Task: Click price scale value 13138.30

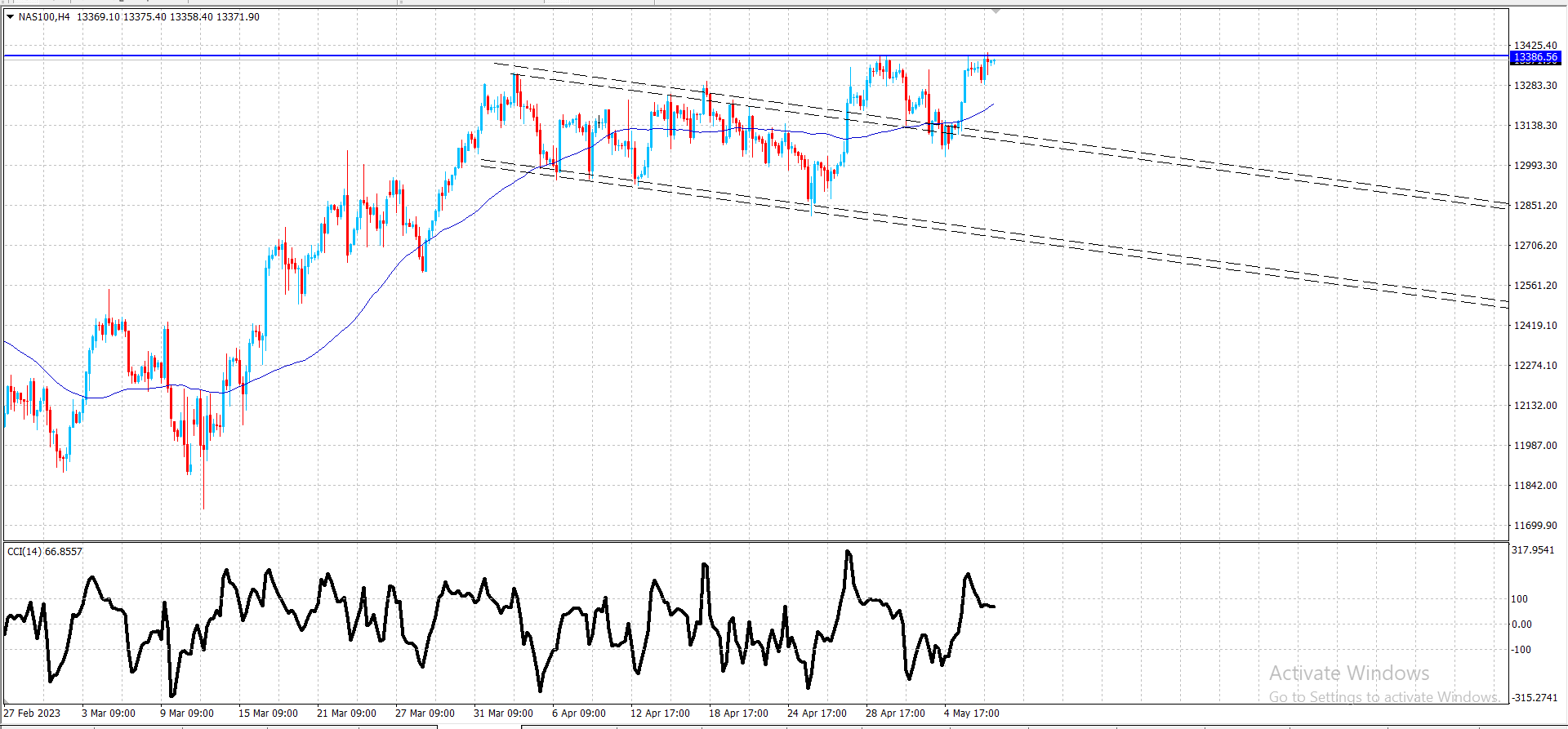Action: tap(1535, 126)
